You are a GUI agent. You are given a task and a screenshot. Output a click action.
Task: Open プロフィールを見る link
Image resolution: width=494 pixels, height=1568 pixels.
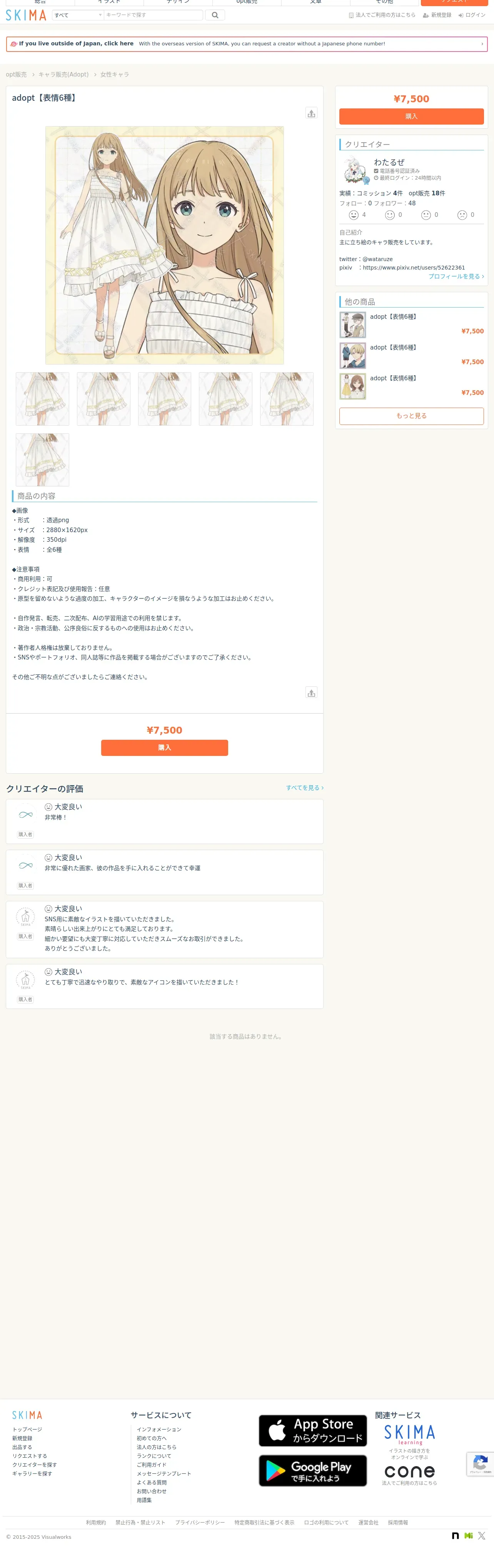[456, 276]
